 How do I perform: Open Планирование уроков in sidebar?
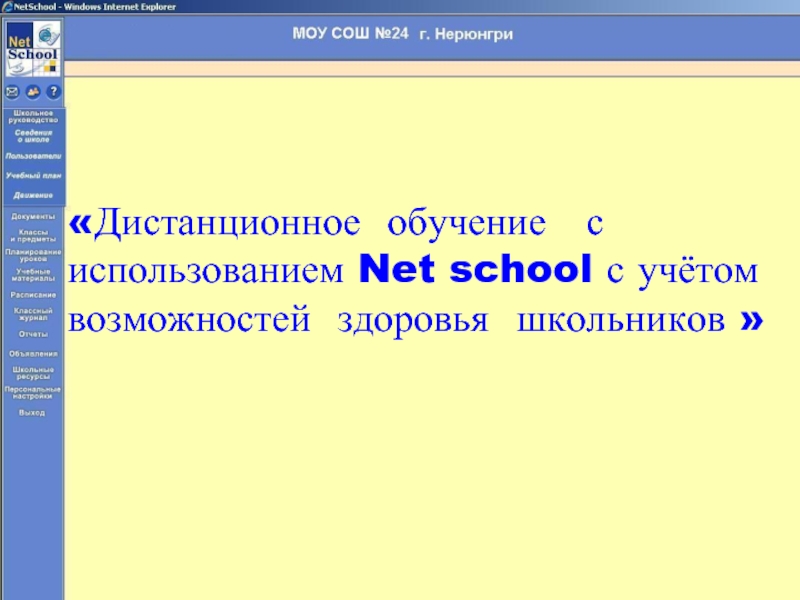pos(33,255)
